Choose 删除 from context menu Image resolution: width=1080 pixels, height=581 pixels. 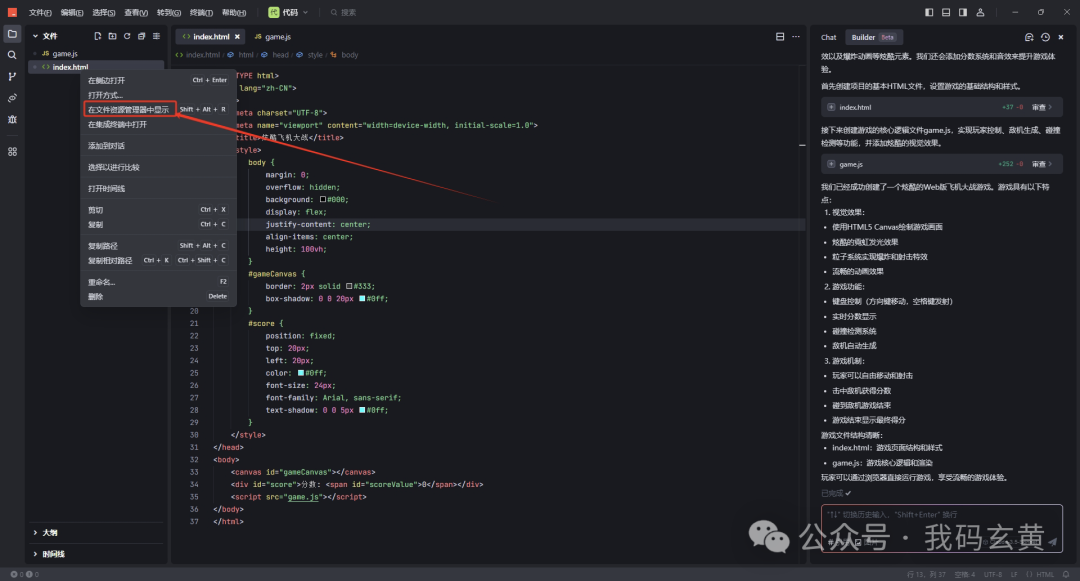pyautogui.click(x=158, y=297)
